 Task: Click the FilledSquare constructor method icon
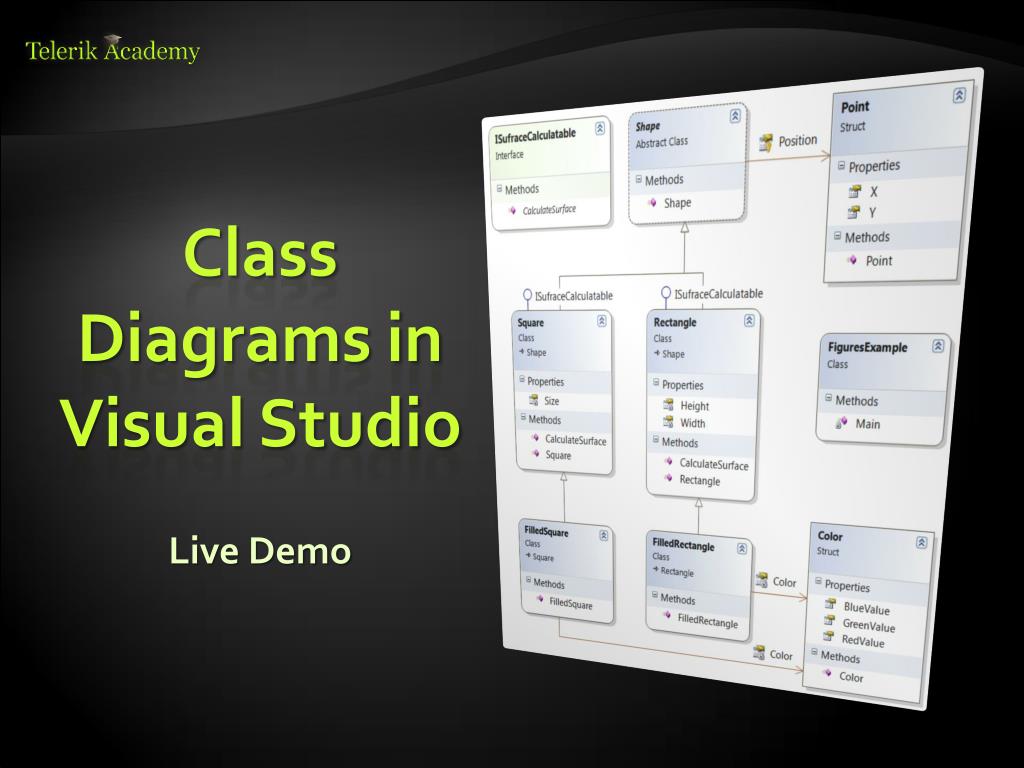point(539,599)
